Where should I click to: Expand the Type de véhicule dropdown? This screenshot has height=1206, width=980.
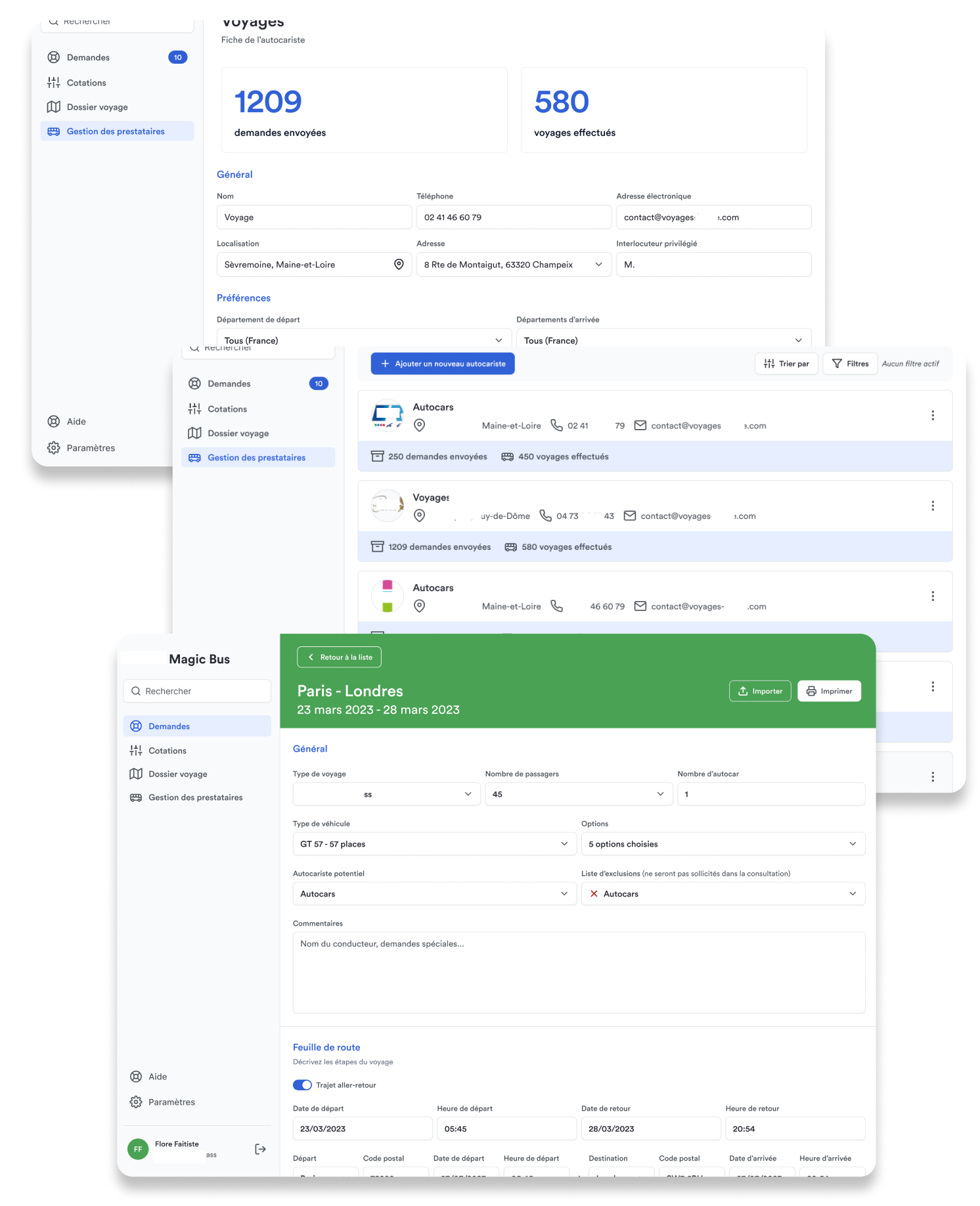[x=434, y=844]
